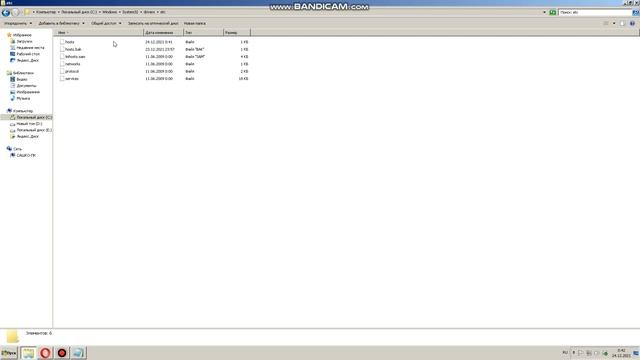The image size is (640, 360).
Task: Click the 'lmhosts.sam' file name
Action: pyautogui.click(x=76, y=57)
